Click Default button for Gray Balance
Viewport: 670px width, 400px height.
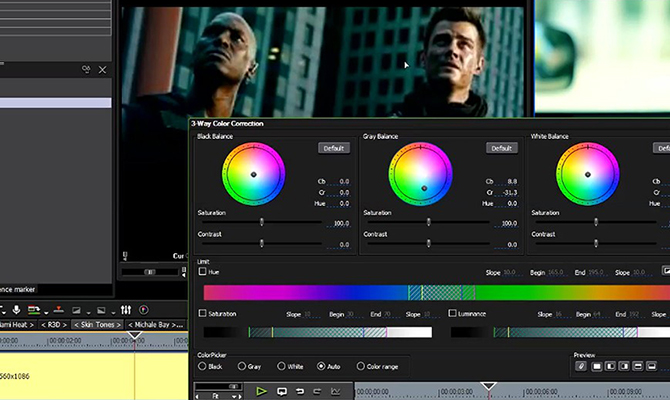click(x=501, y=148)
